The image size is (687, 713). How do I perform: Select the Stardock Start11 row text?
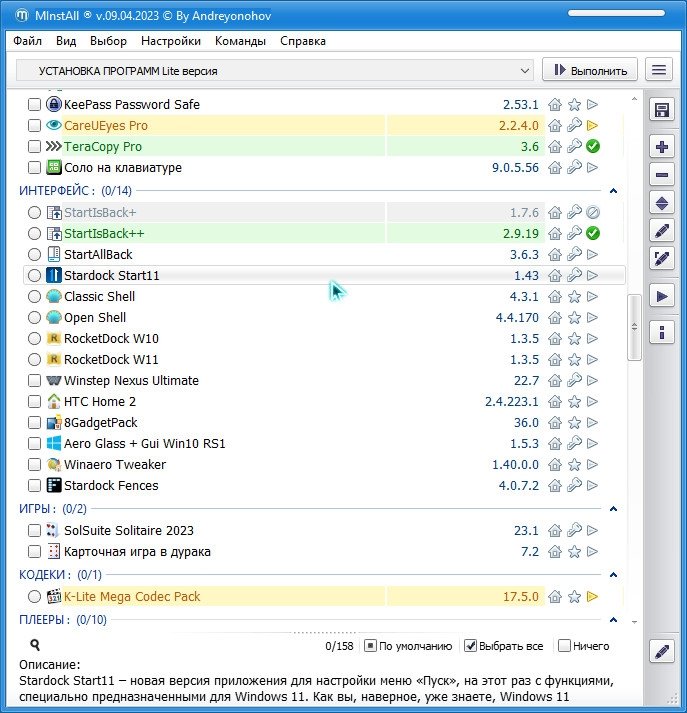[111, 276]
